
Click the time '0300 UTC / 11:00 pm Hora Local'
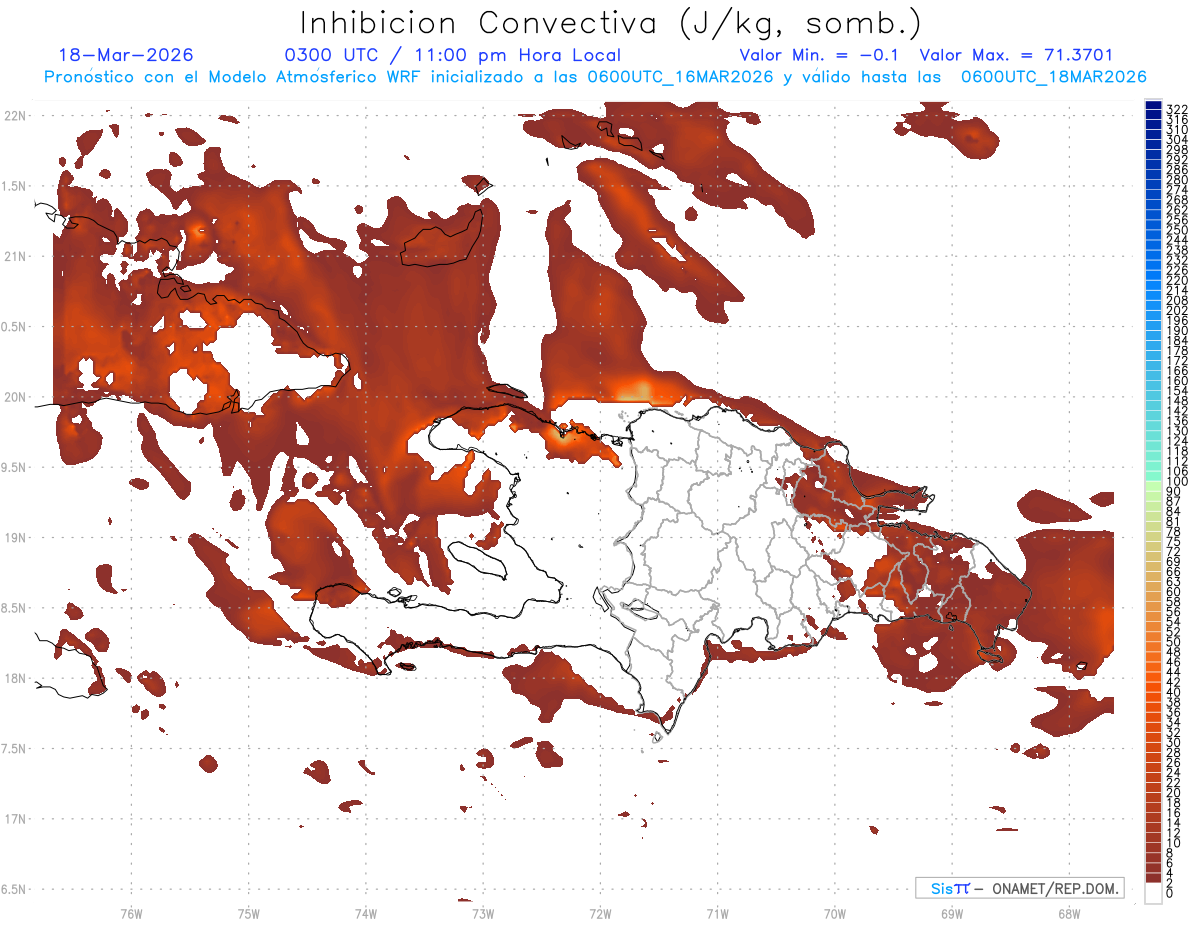pos(453,55)
